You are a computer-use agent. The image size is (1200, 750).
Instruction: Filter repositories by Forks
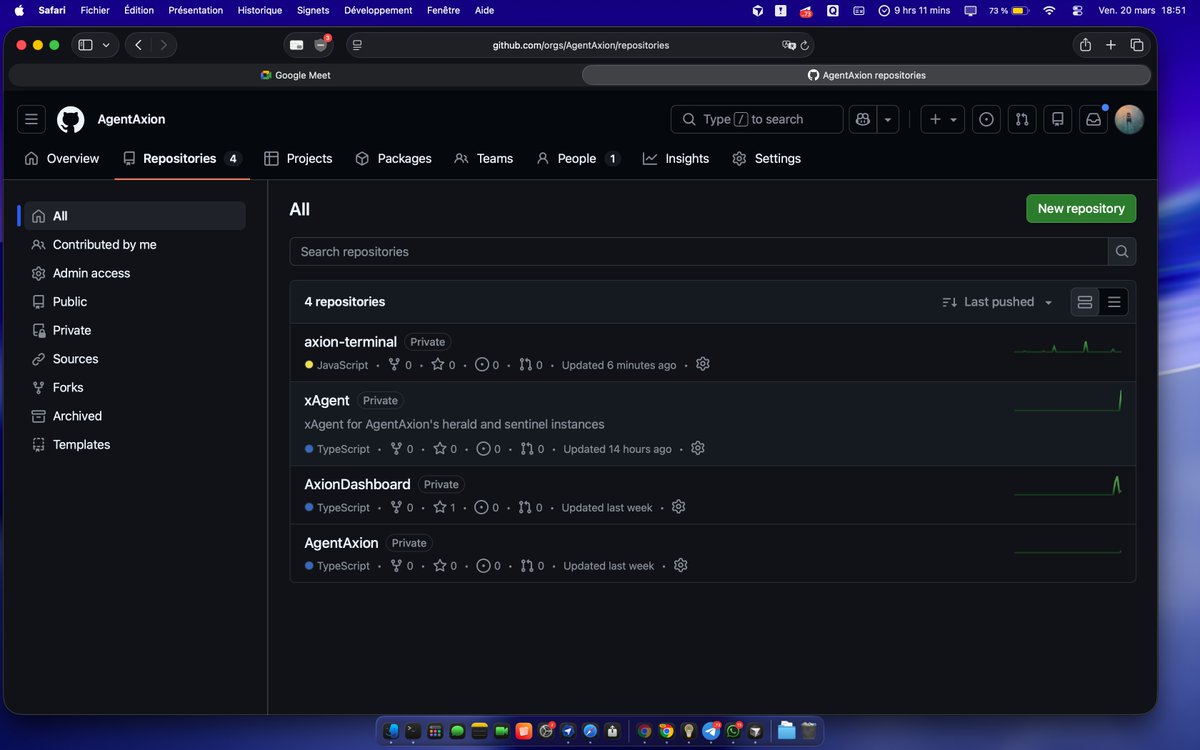tap(135, 387)
